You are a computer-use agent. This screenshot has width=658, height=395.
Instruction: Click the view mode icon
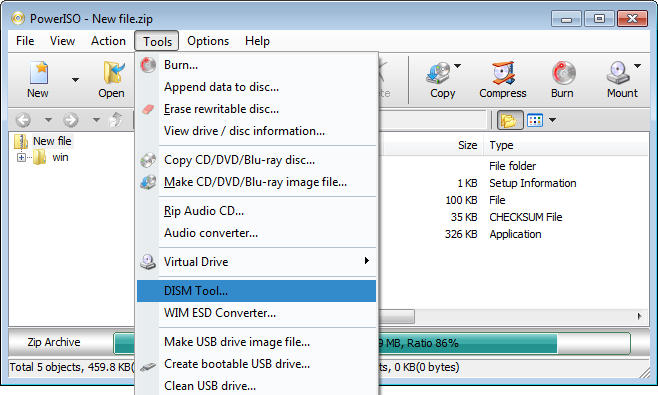tap(535, 120)
